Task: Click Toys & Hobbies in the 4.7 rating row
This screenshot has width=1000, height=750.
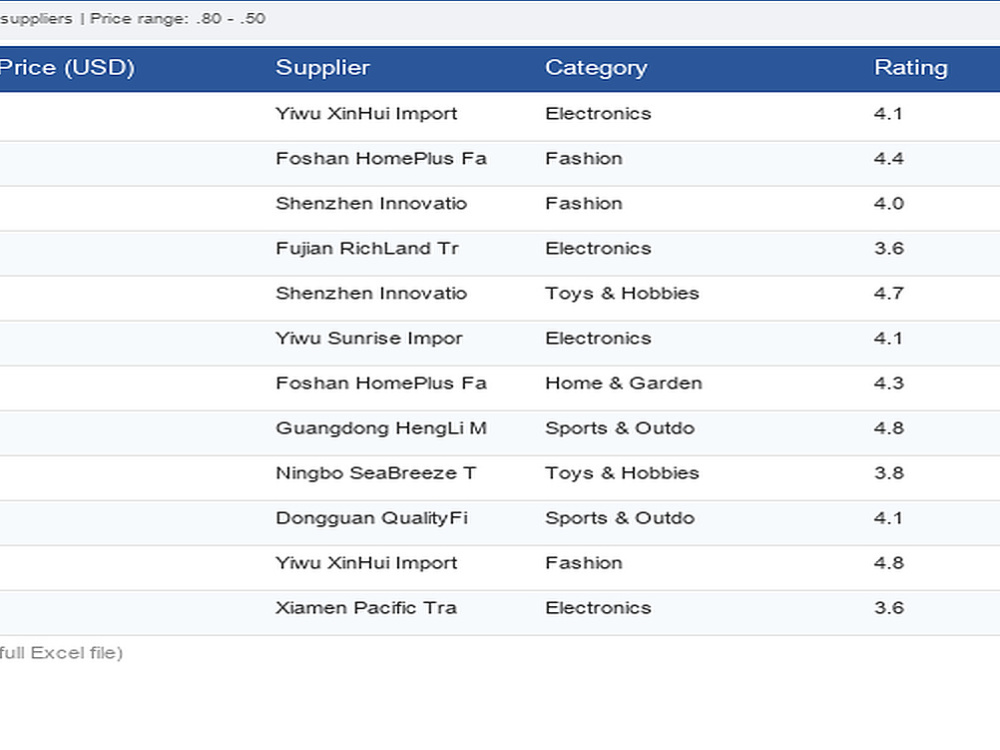Action: point(622,293)
